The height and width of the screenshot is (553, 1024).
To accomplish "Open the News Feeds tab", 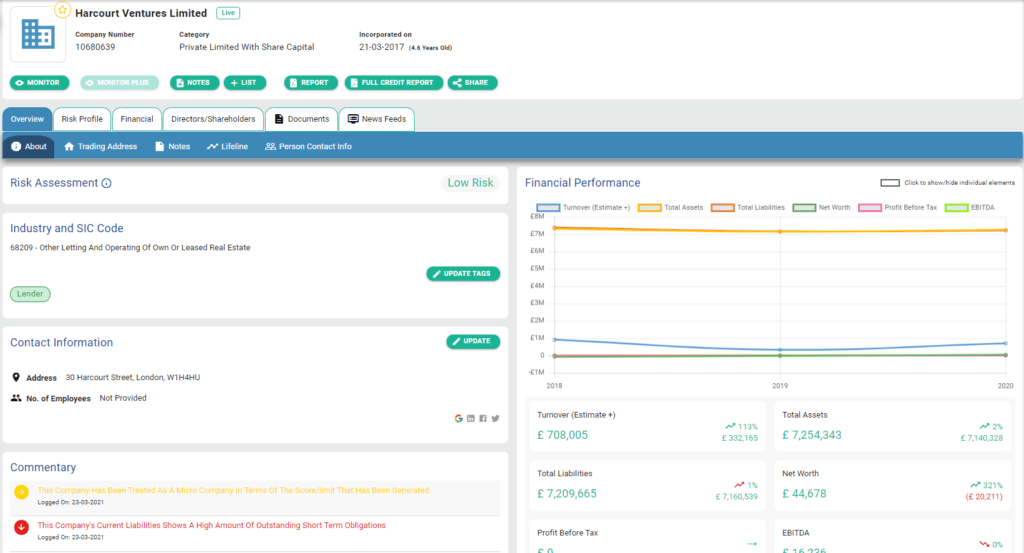I will pyautogui.click(x=377, y=119).
